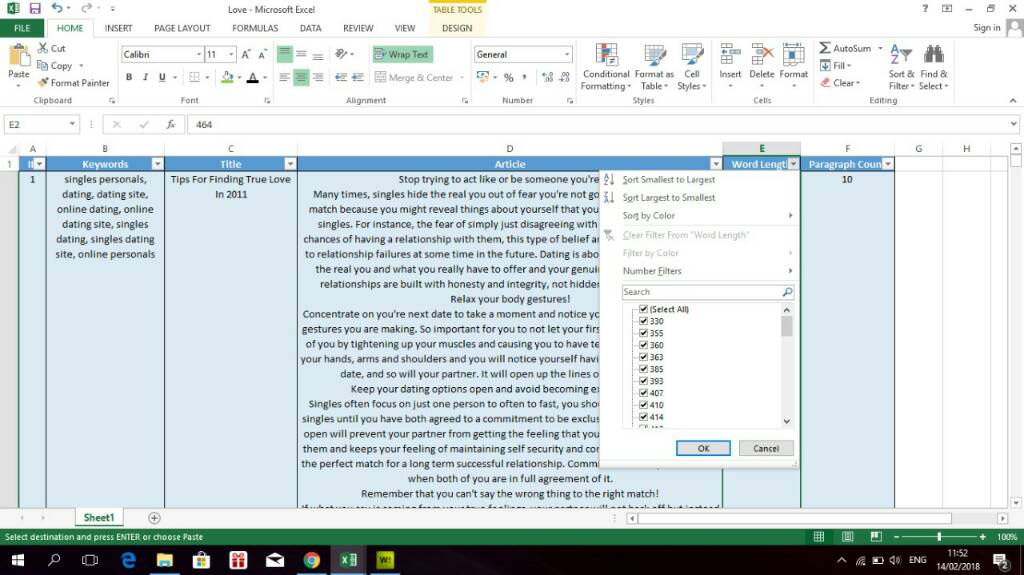Click Sign in link
The image size is (1024, 575).
[987, 27]
